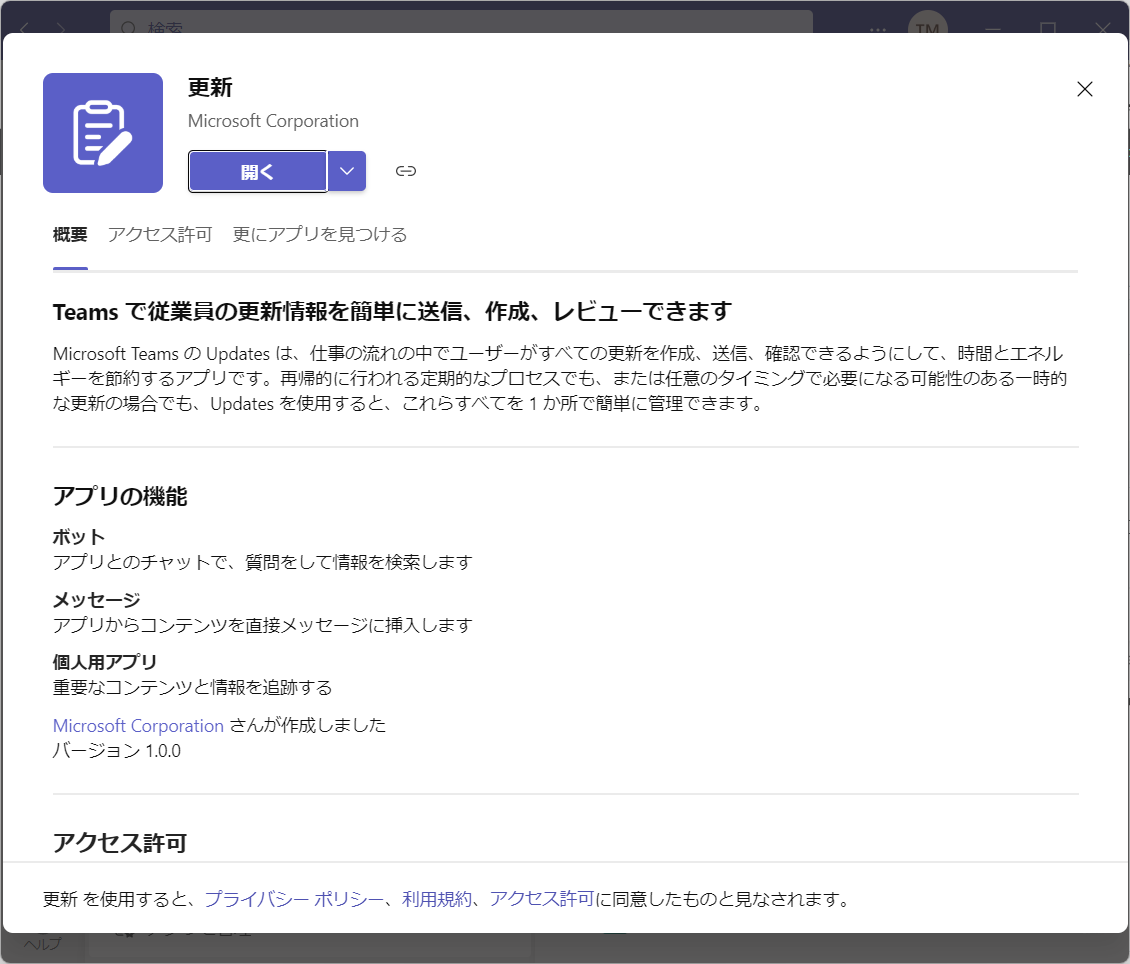The width and height of the screenshot is (1130, 964).
Task: Click the アクセス許可 section heading
Action: (x=120, y=843)
